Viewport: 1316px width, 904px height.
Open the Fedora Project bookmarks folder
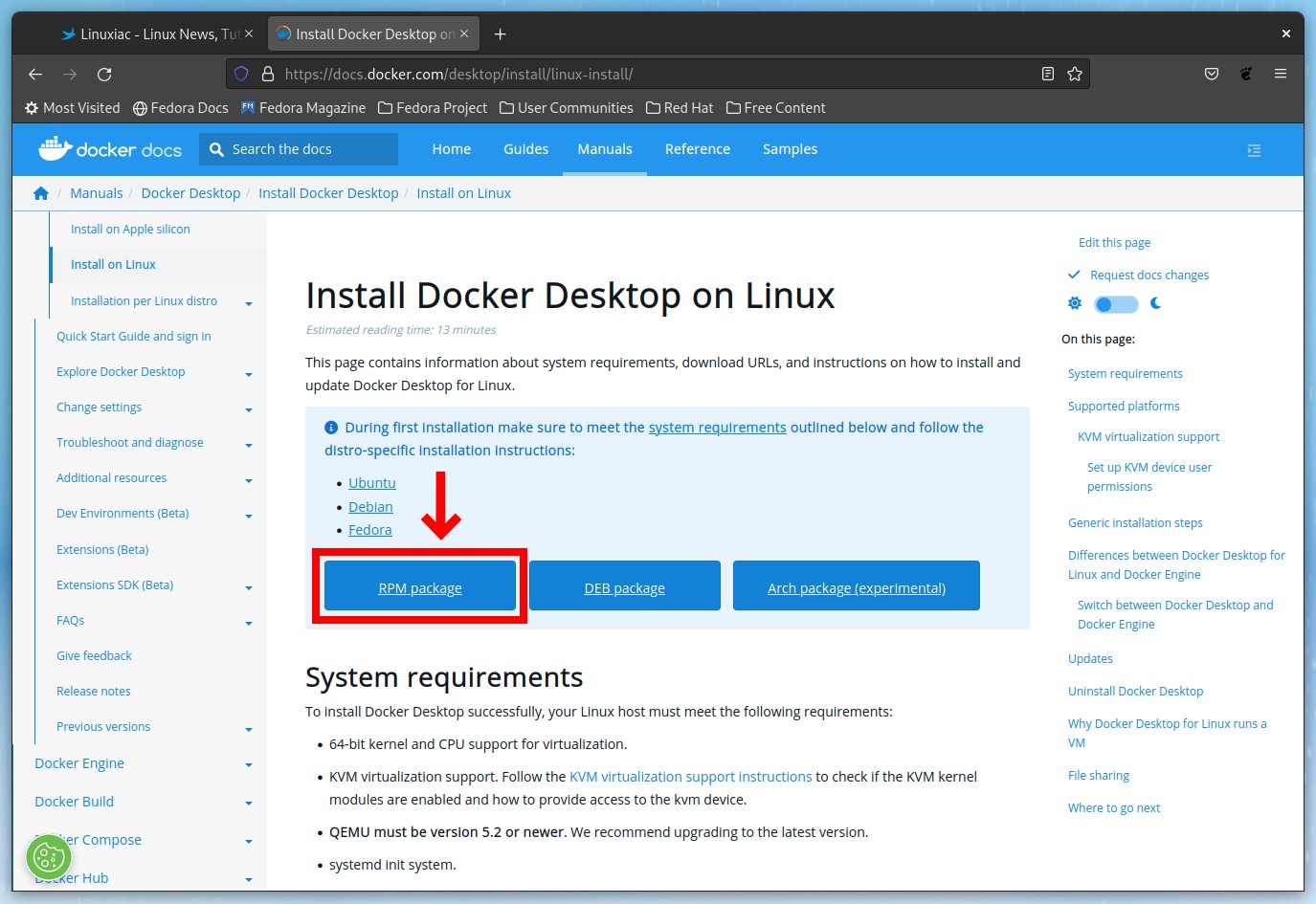433,108
